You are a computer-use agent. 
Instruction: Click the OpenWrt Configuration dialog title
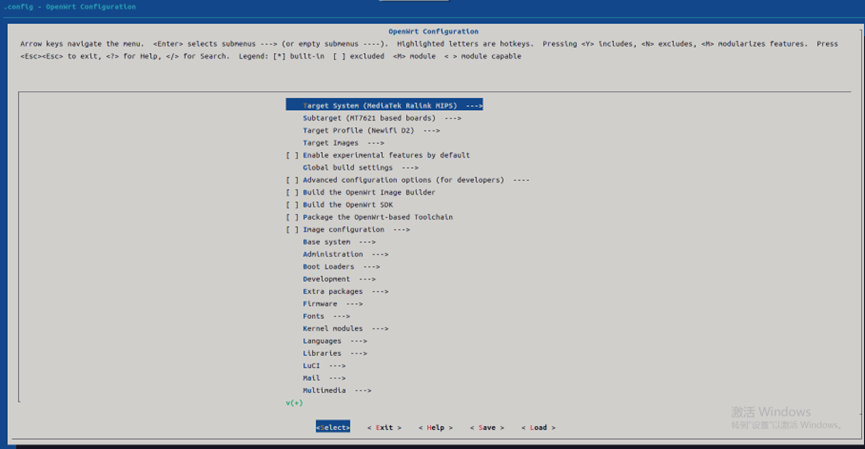(433, 31)
